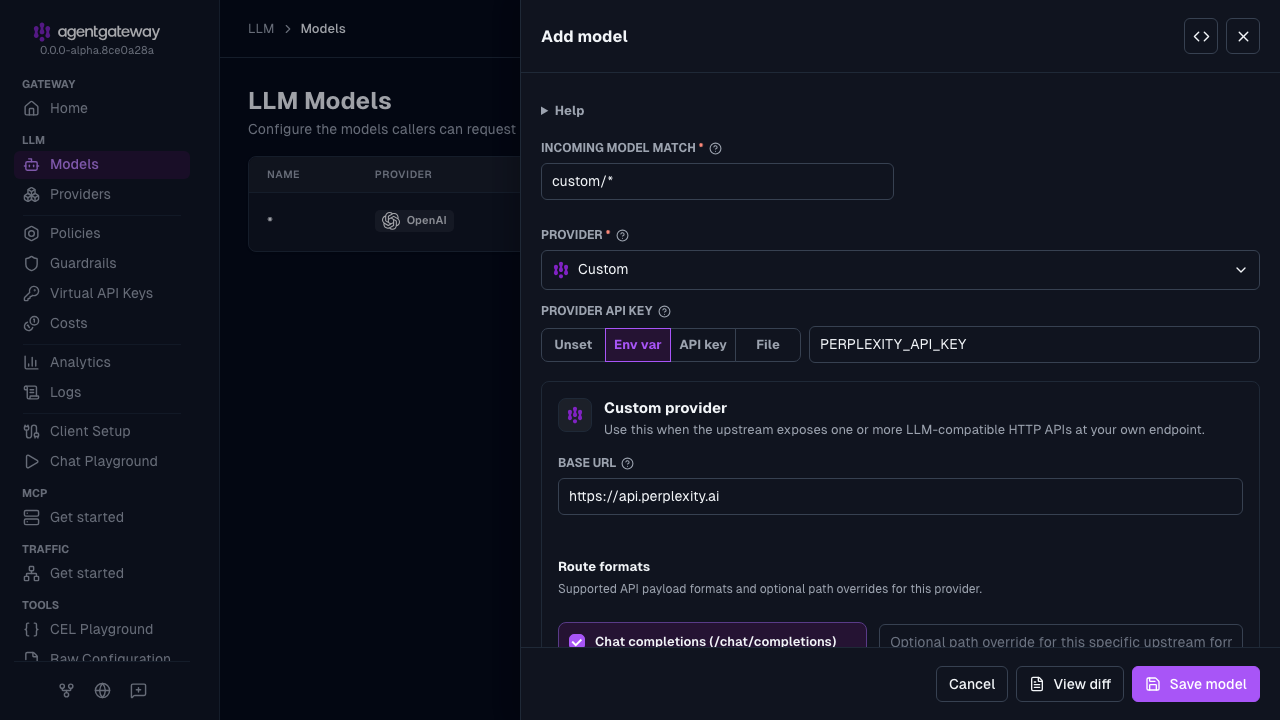The image size is (1280, 720).
Task: Click the CEL Playground braces icon
Action: coord(32,629)
